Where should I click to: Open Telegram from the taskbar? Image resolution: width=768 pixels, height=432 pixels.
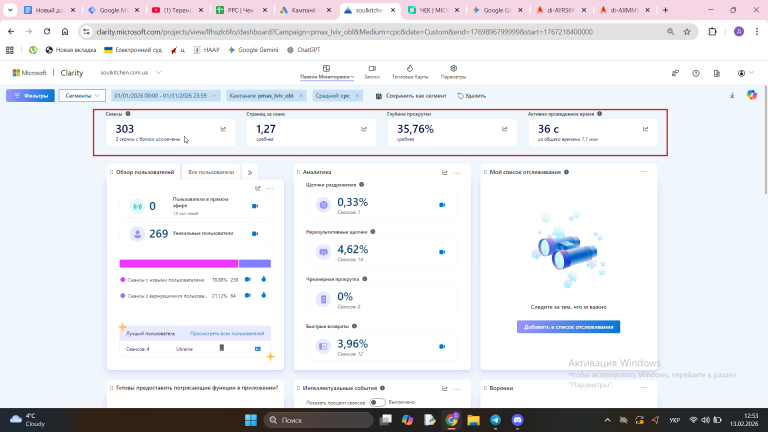(x=496, y=420)
